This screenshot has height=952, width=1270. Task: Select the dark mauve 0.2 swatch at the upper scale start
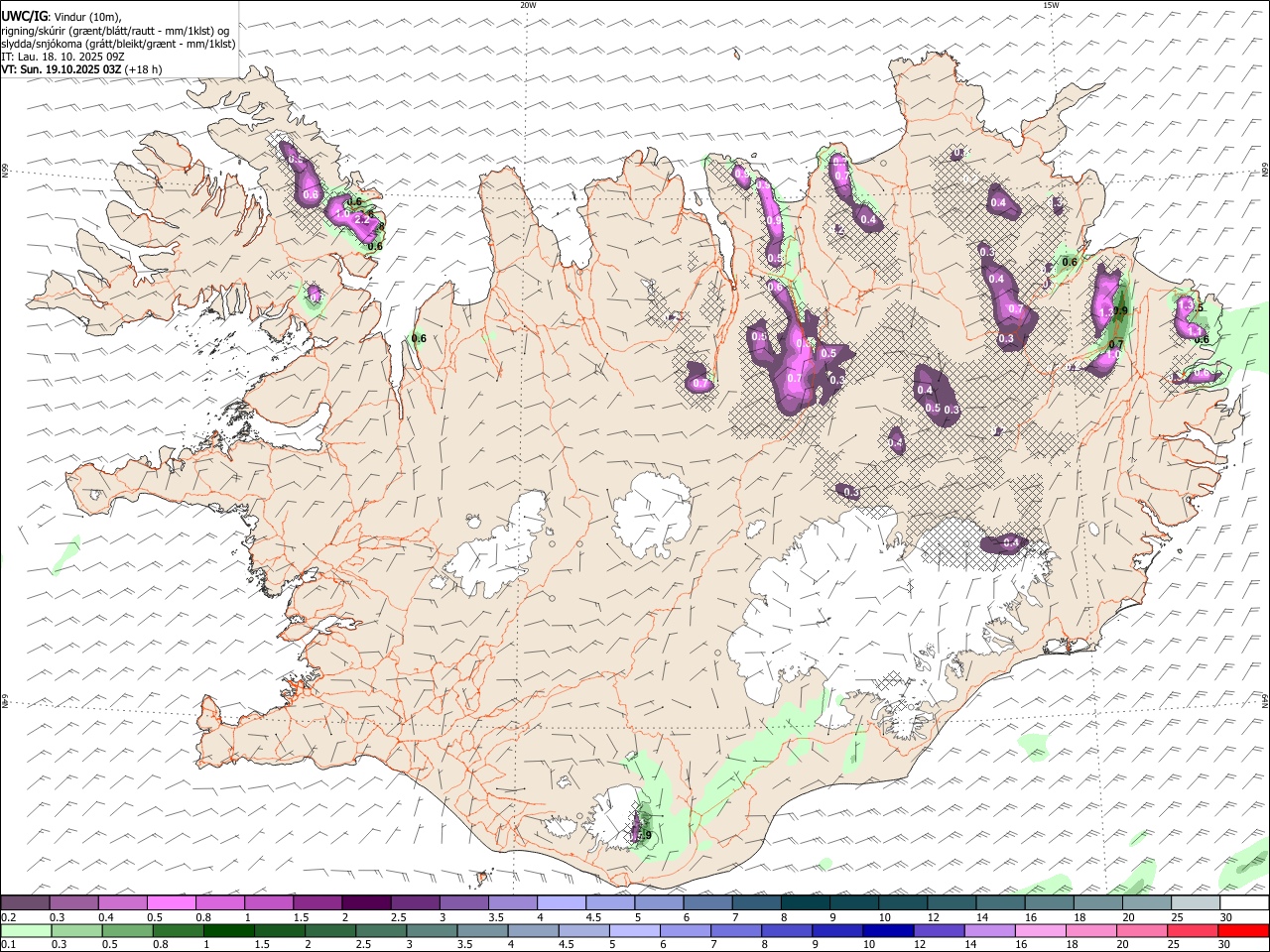[x=26, y=903]
